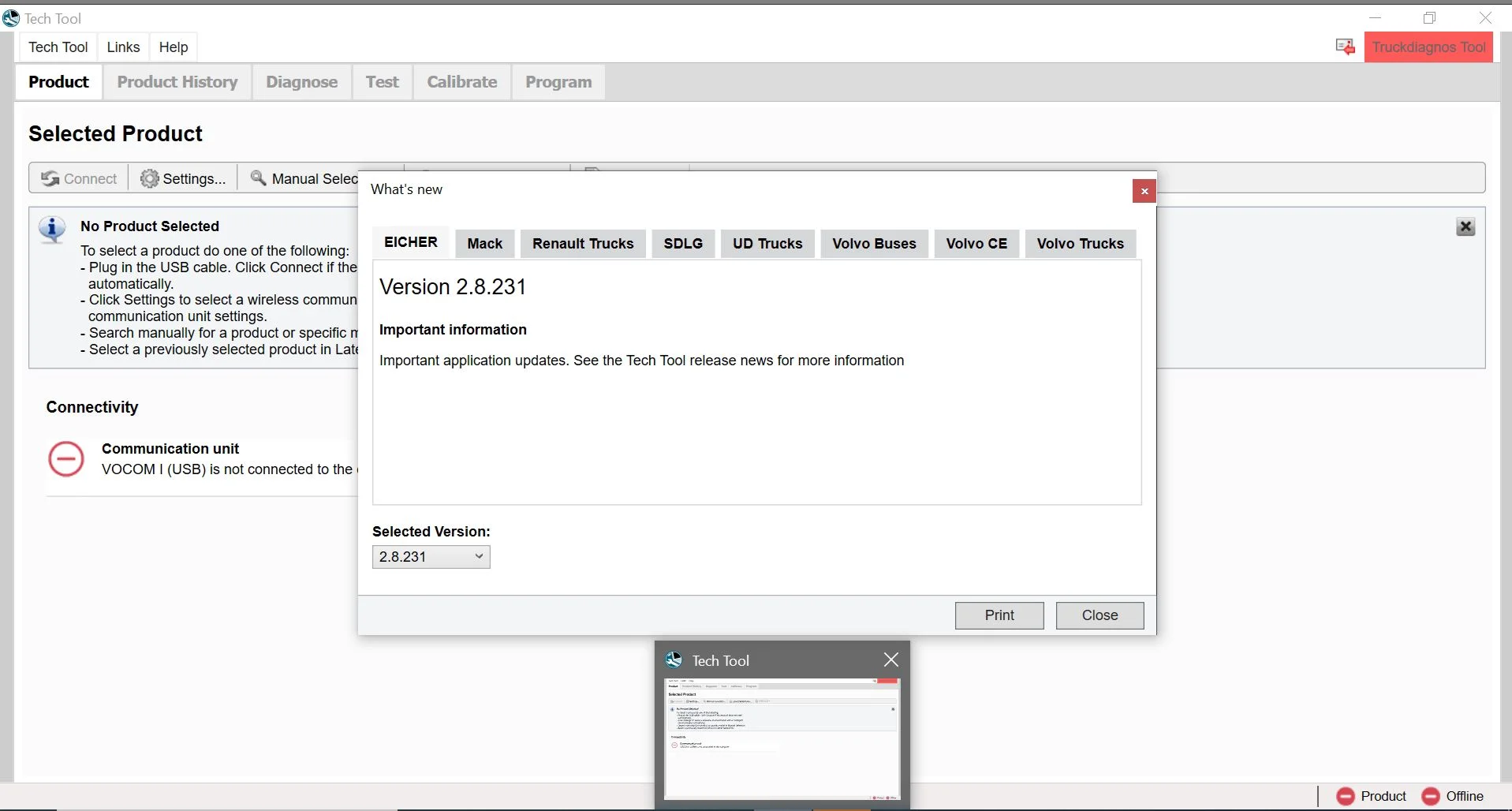The height and width of the screenshot is (811, 1512).
Task: Open the notification icon beside Truckdiagnos Tool
Action: (x=1345, y=47)
